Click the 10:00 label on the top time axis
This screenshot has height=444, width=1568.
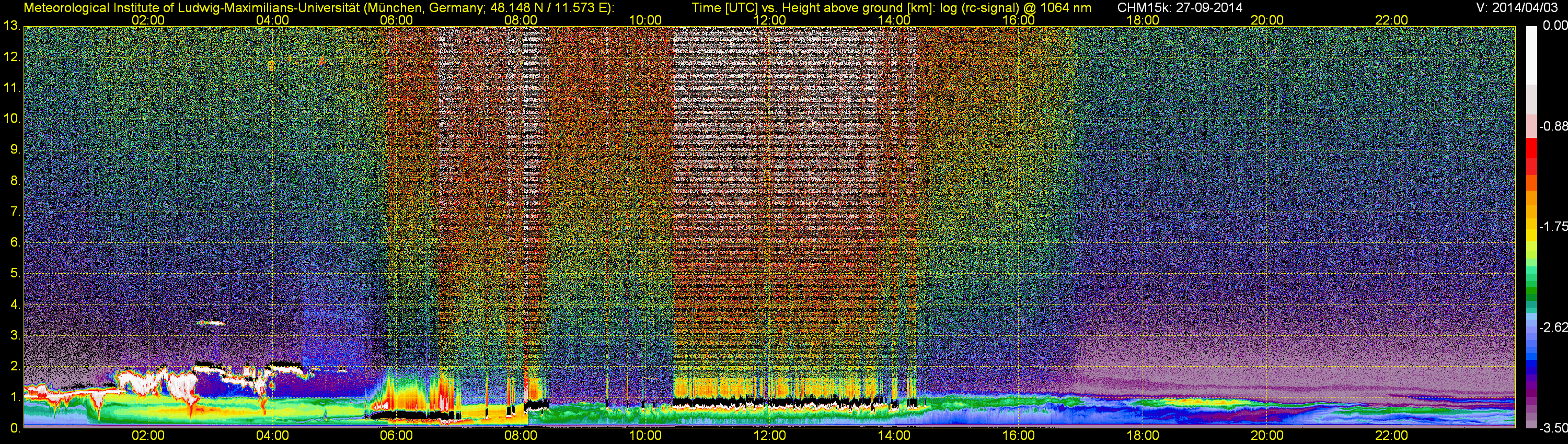(645, 20)
